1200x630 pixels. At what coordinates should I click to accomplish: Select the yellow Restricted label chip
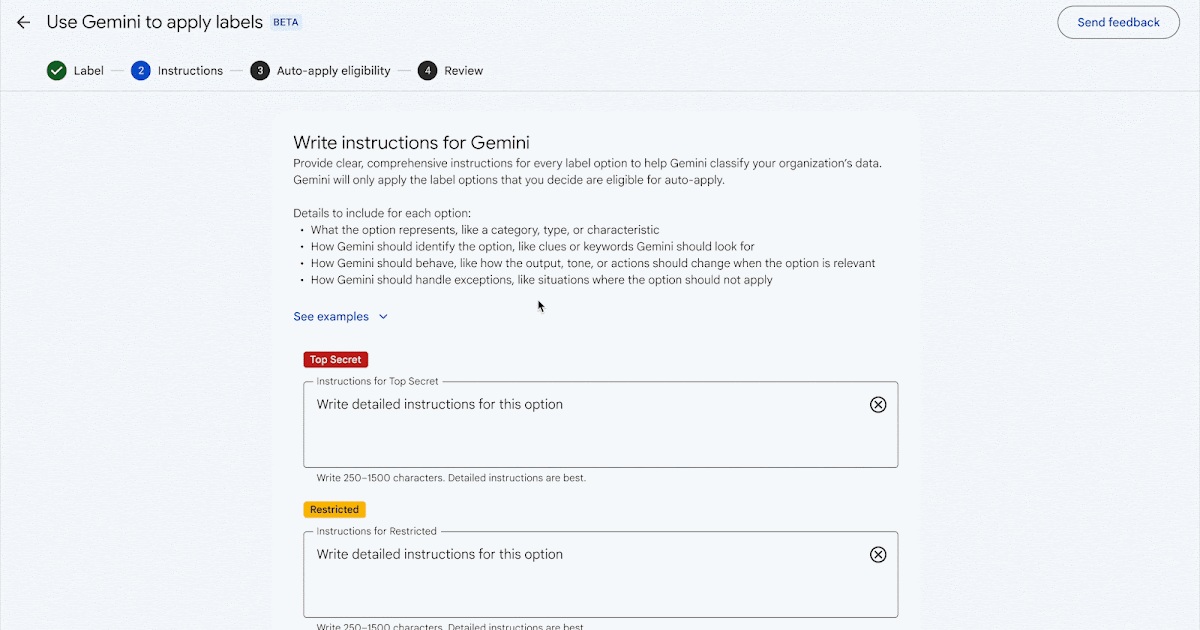[335, 510]
